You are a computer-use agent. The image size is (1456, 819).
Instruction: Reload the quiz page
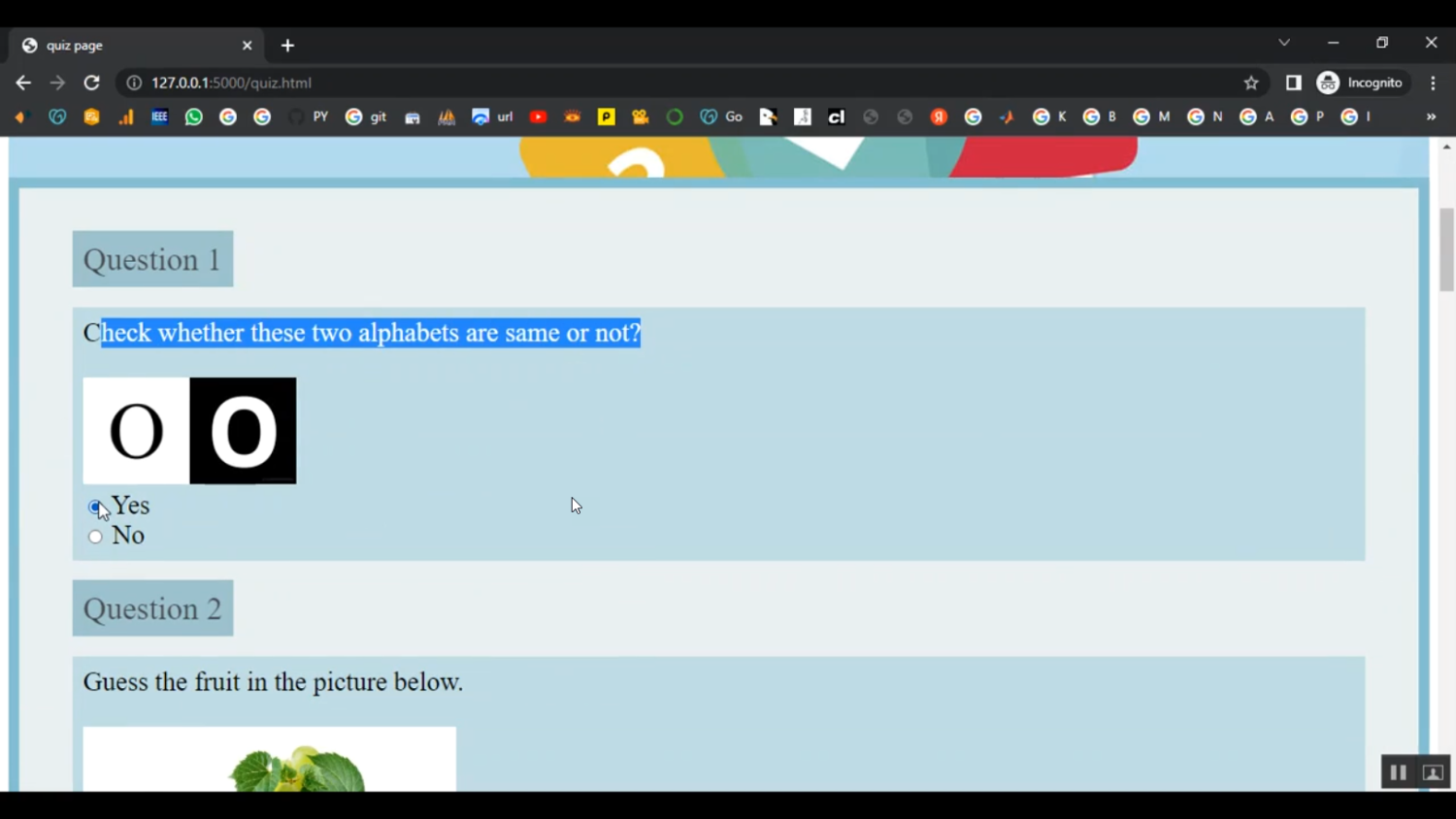click(x=92, y=83)
